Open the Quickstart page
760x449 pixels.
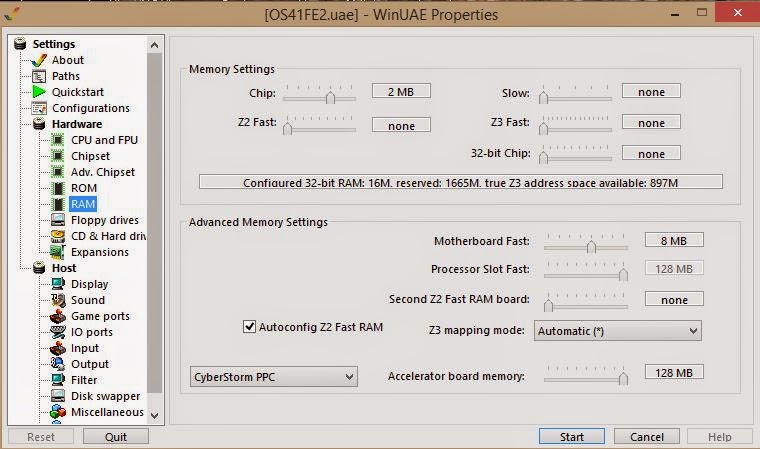coord(78,92)
